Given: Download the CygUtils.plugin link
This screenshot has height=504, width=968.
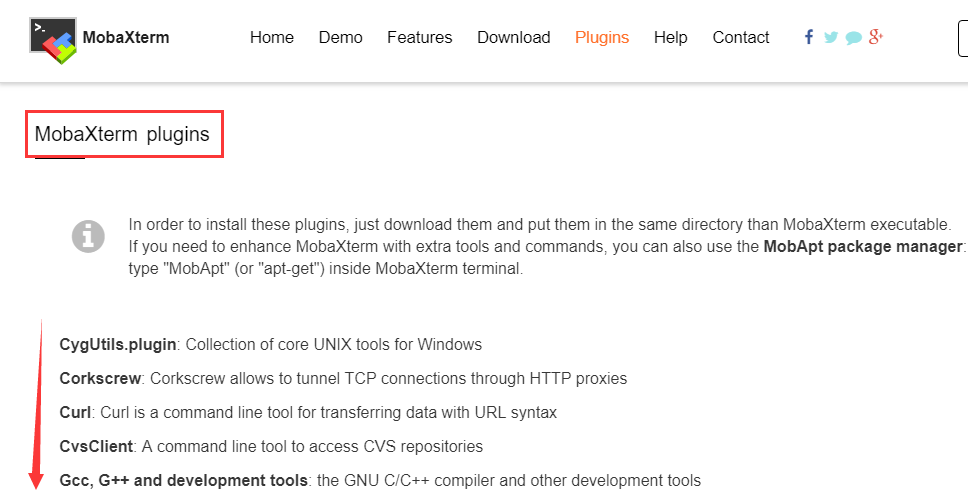Looking at the screenshot, I should coord(118,345).
